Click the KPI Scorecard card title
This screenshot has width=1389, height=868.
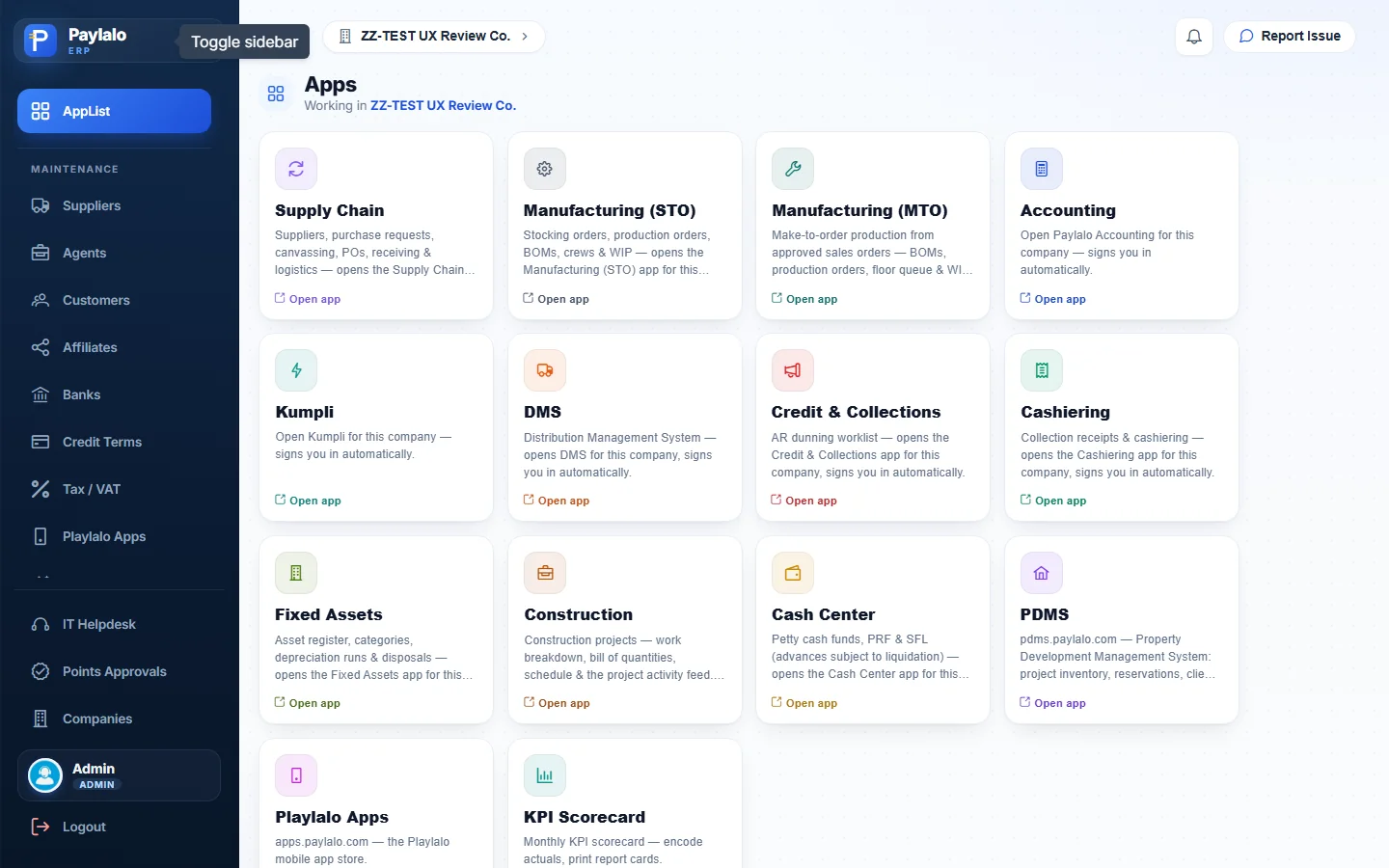pyautogui.click(x=585, y=817)
